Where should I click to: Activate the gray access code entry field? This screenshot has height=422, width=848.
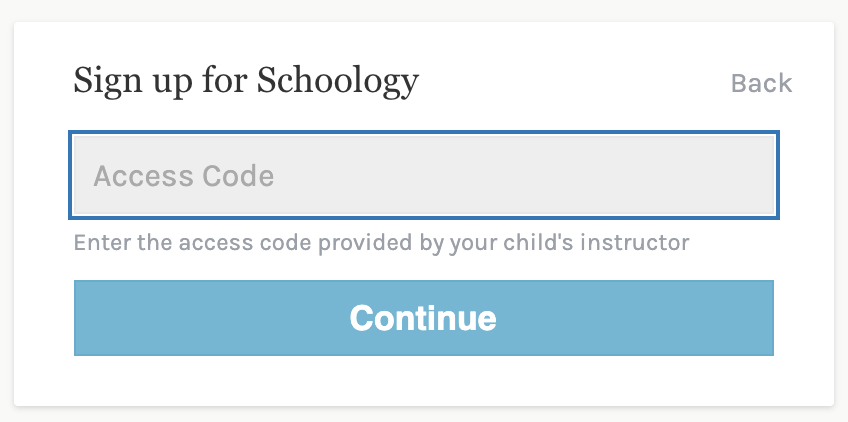pyautogui.click(x=423, y=176)
